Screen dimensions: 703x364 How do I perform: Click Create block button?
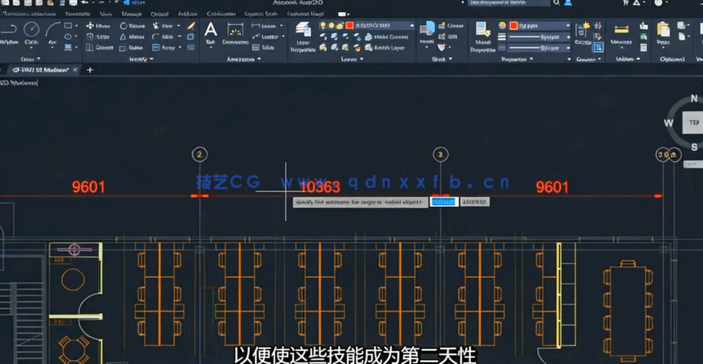pos(451,26)
